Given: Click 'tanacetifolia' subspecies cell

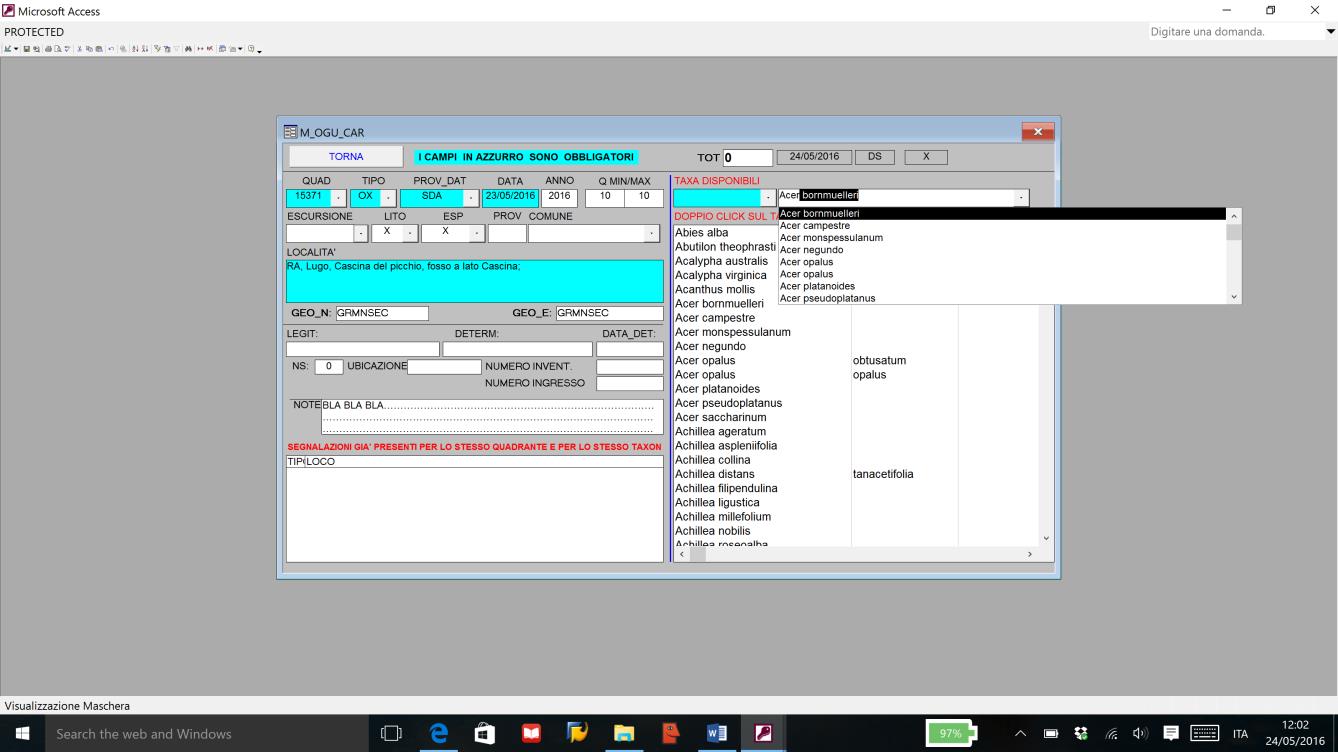Looking at the screenshot, I should click(883, 474).
